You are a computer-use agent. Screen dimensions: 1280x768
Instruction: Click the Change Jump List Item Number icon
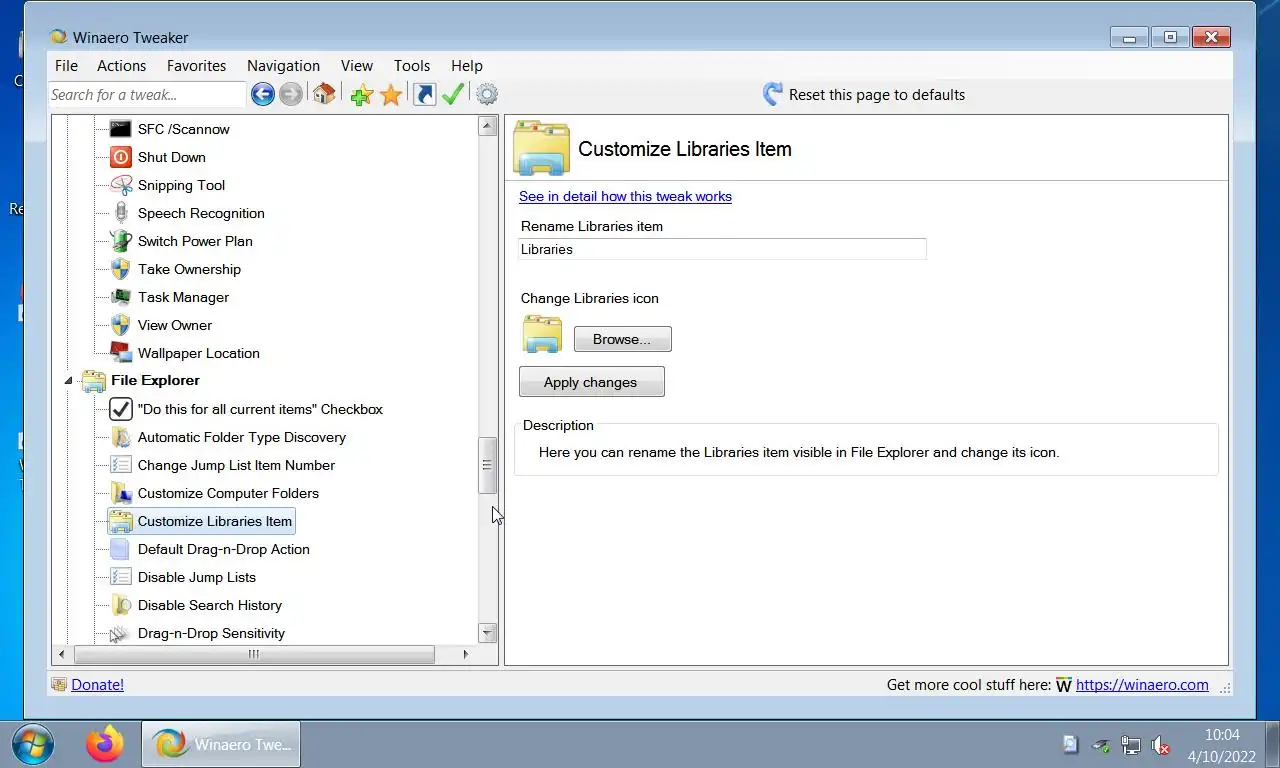[x=120, y=465]
